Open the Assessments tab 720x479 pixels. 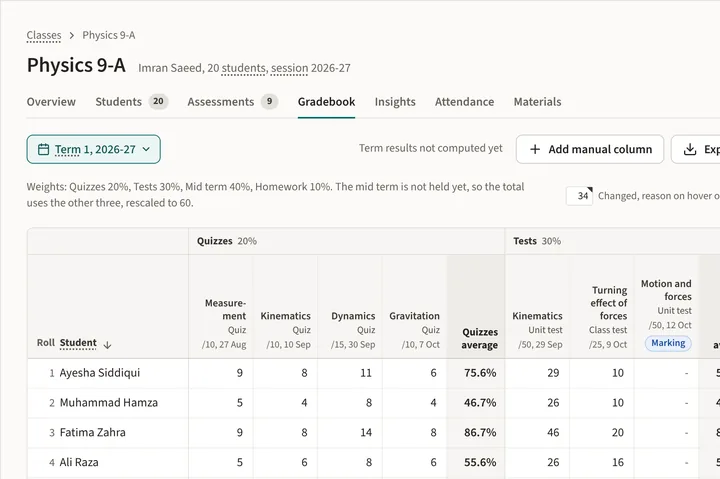pyautogui.click(x=232, y=102)
